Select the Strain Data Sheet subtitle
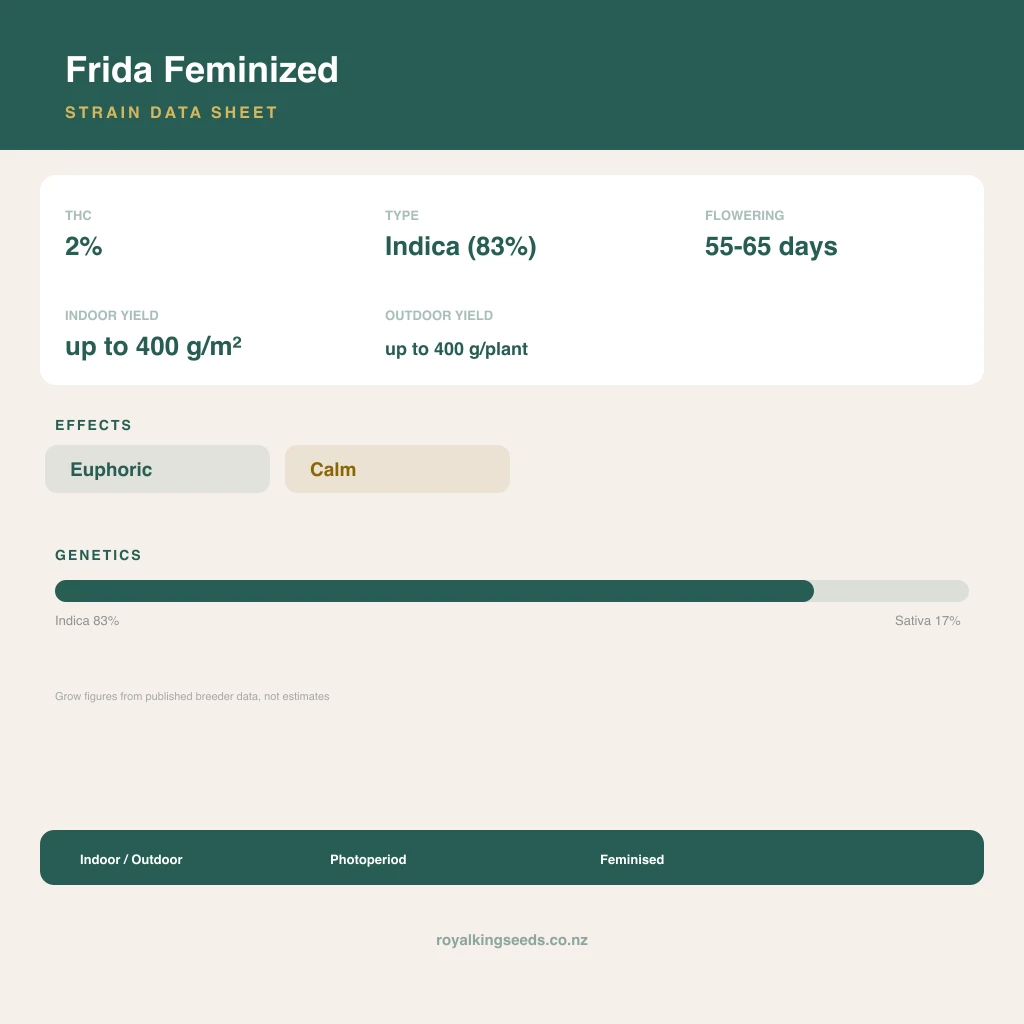1024x1024 pixels. click(171, 112)
